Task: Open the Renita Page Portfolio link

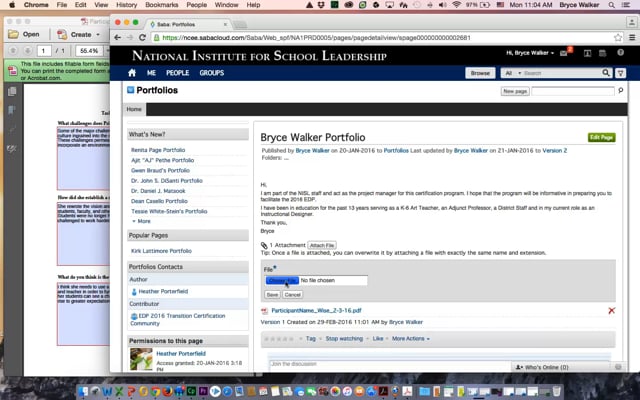Action: pyautogui.click(x=158, y=150)
